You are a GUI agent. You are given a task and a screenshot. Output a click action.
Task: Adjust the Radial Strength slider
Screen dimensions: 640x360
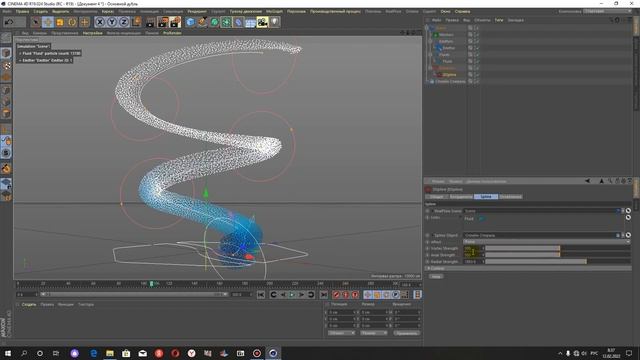(x=557, y=261)
